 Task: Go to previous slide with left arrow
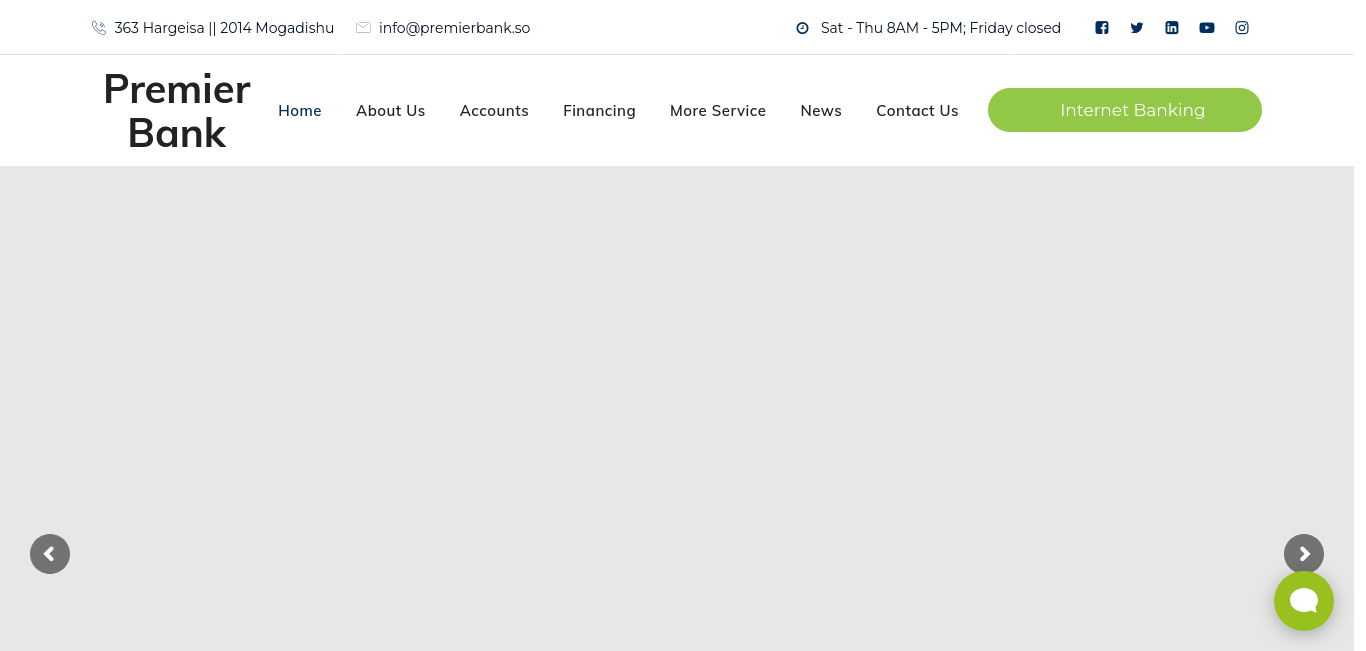50,554
